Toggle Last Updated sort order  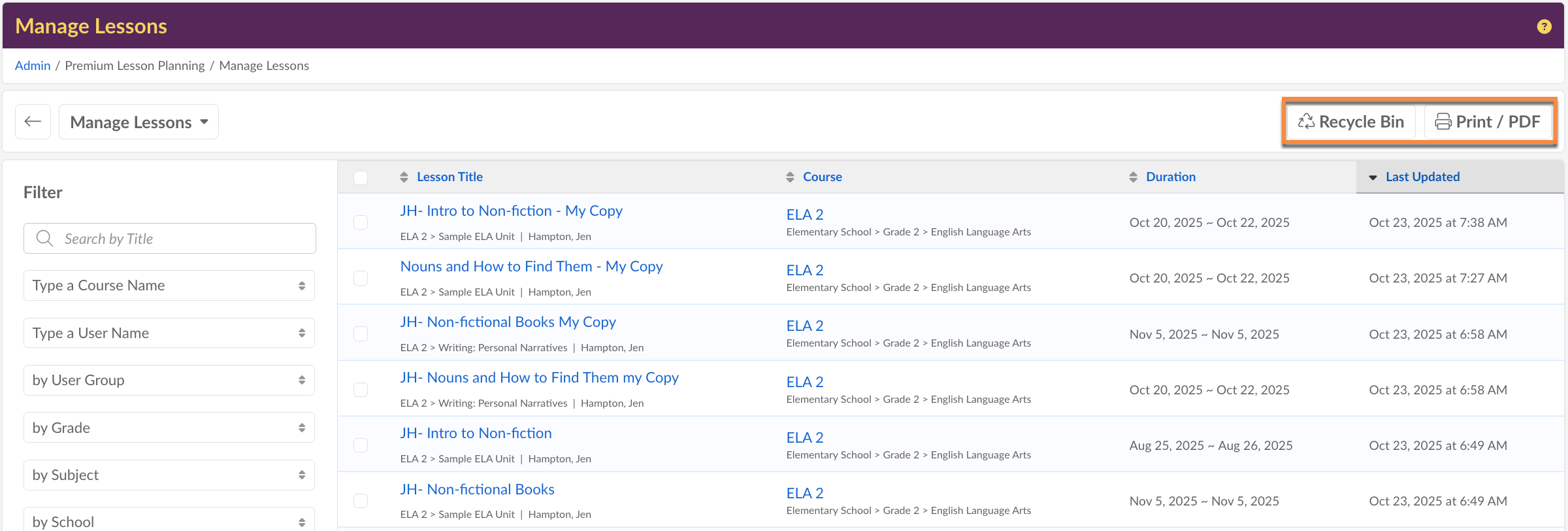click(x=1422, y=177)
